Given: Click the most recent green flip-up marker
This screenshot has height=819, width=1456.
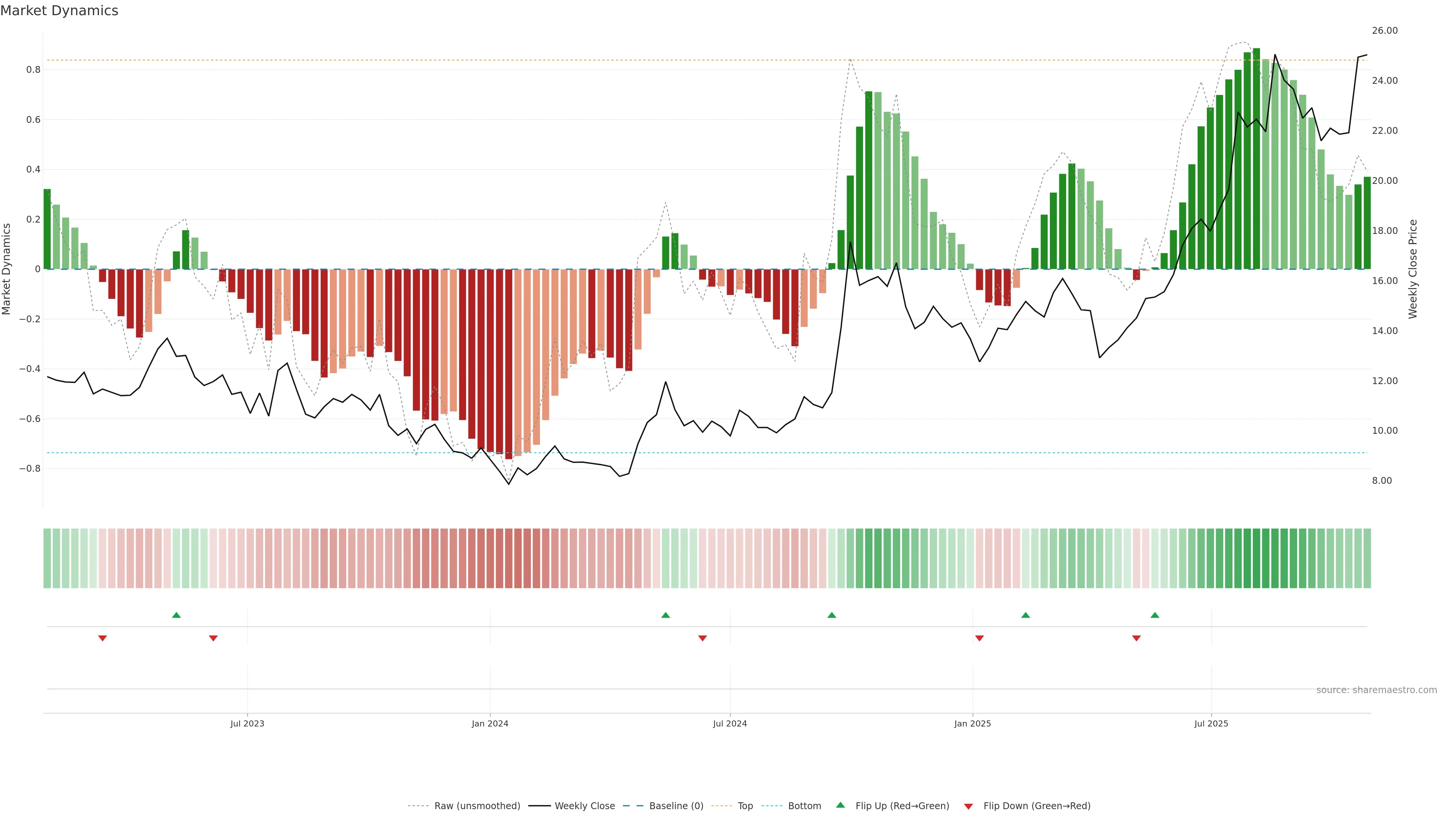Looking at the screenshot, I should pos(1155,615).
